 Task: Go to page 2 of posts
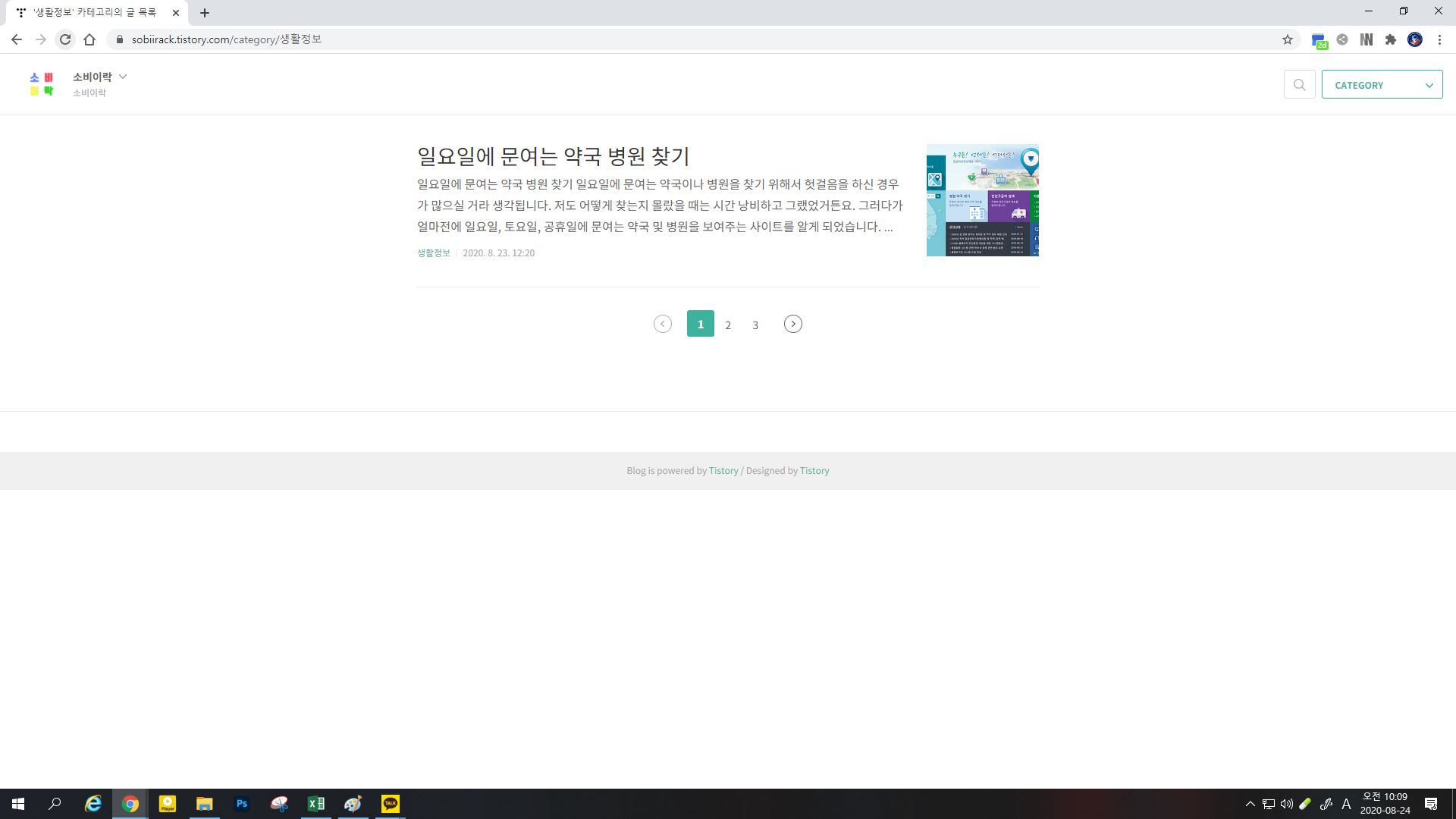pos(728,325)
